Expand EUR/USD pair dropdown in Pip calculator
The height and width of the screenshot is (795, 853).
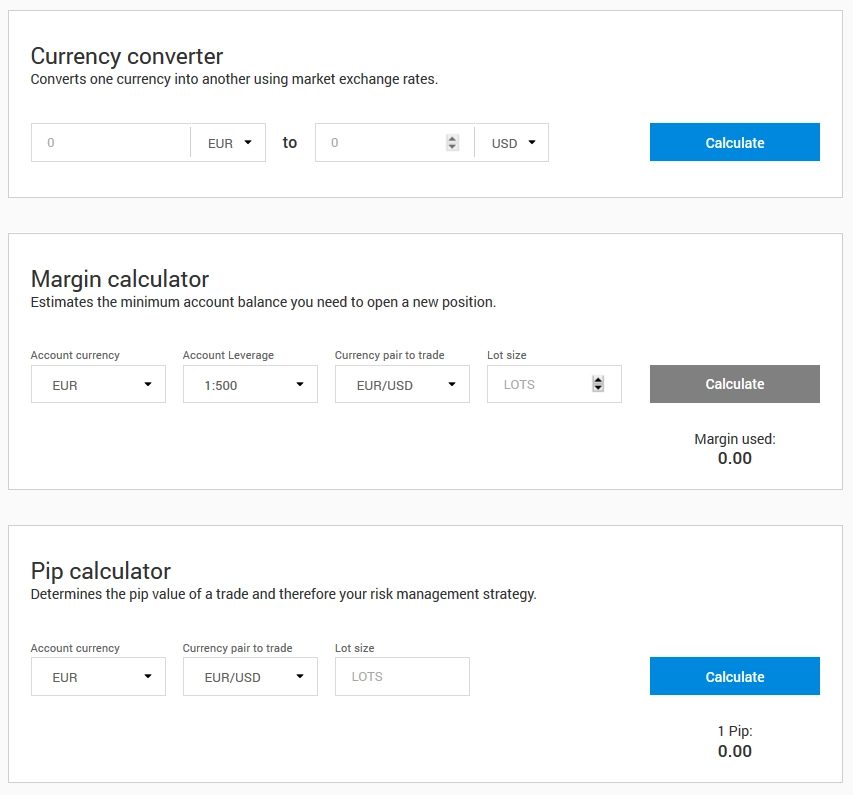[x=250, y=677]
